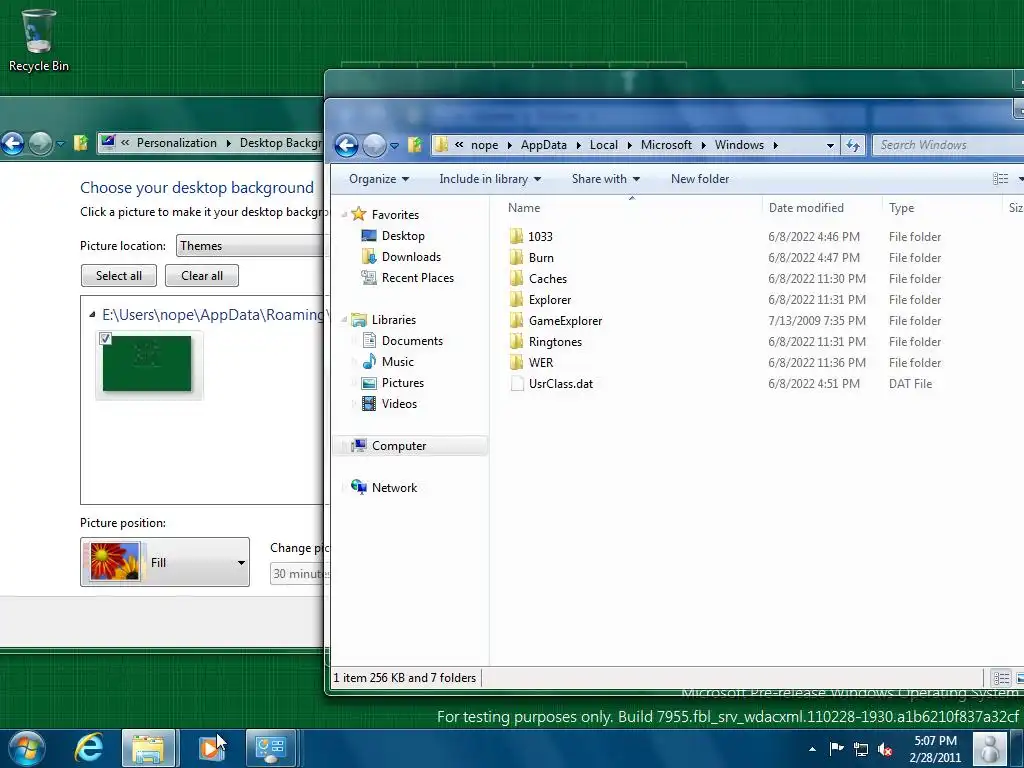Open the Share with menu

click(x=605, y=179)
